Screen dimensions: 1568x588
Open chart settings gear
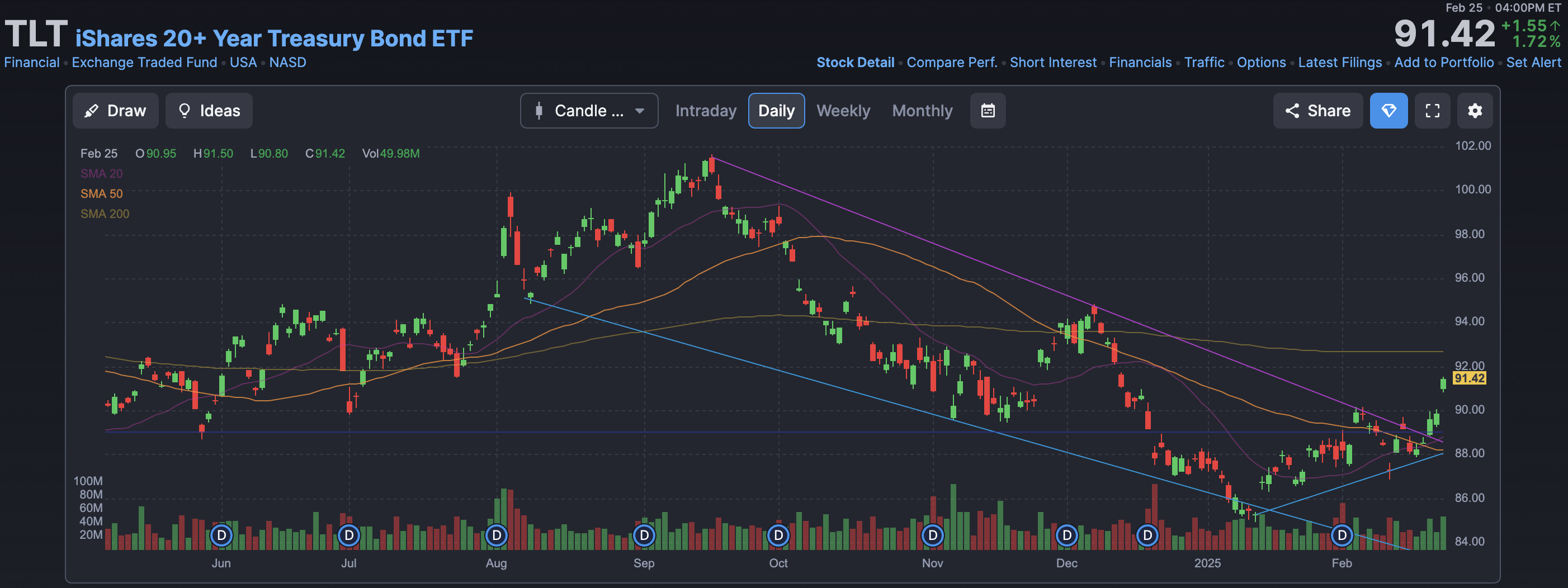tap(1474, 111)
